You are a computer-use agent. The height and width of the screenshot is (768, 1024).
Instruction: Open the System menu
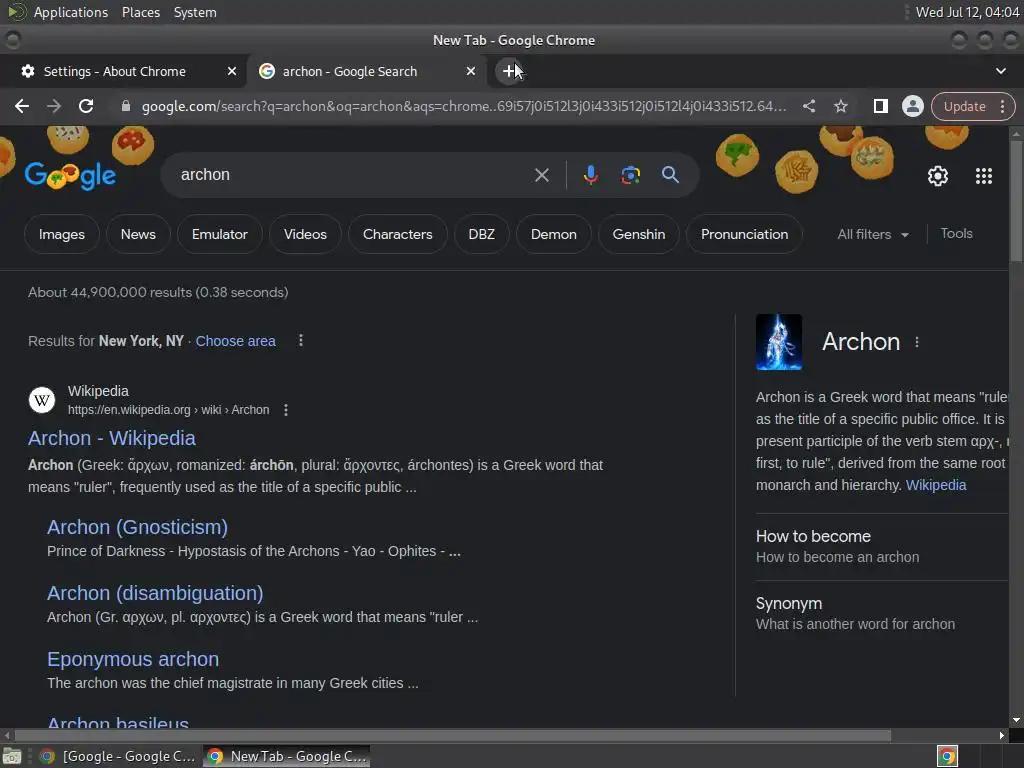click(x=195, y=12)
